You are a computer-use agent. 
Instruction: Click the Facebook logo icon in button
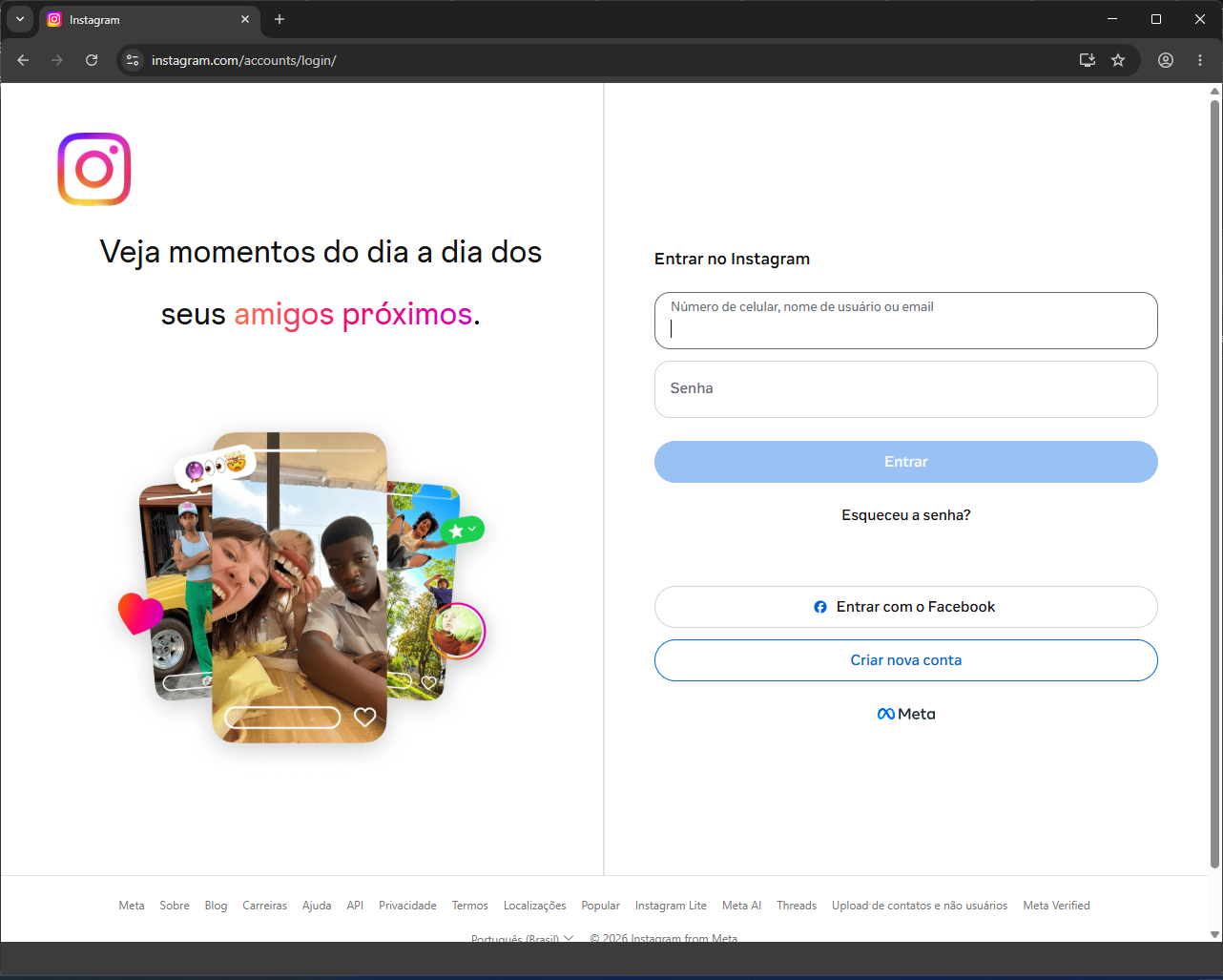point(820,607)
